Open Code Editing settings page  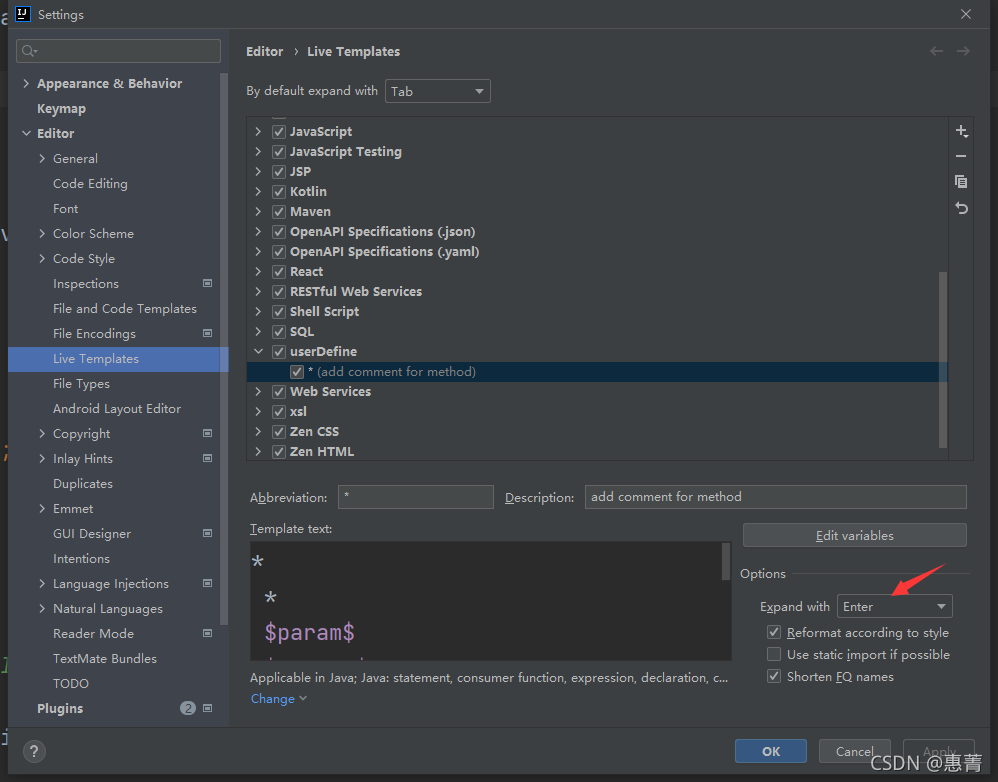pos(90,183)
